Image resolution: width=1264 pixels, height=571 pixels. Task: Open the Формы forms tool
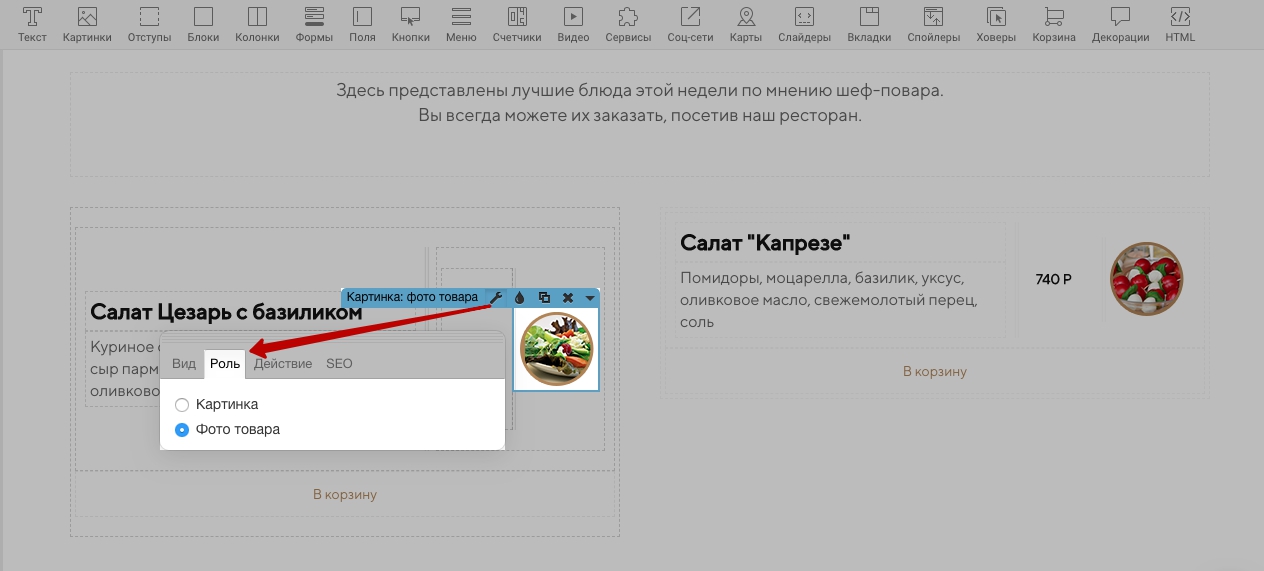coord(314,24)
